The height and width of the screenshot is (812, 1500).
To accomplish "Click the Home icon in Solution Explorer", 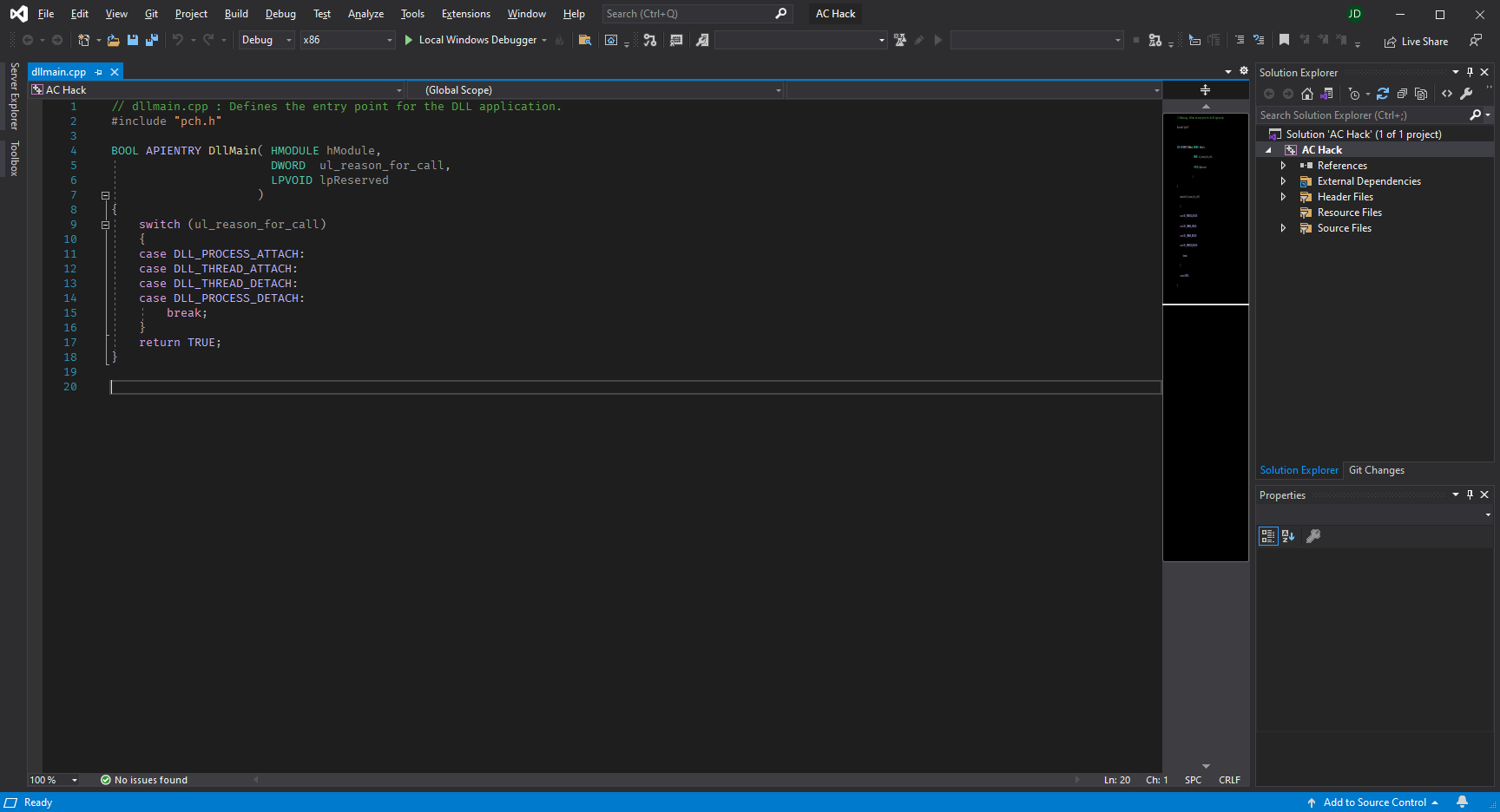I will coord(1307,94).
